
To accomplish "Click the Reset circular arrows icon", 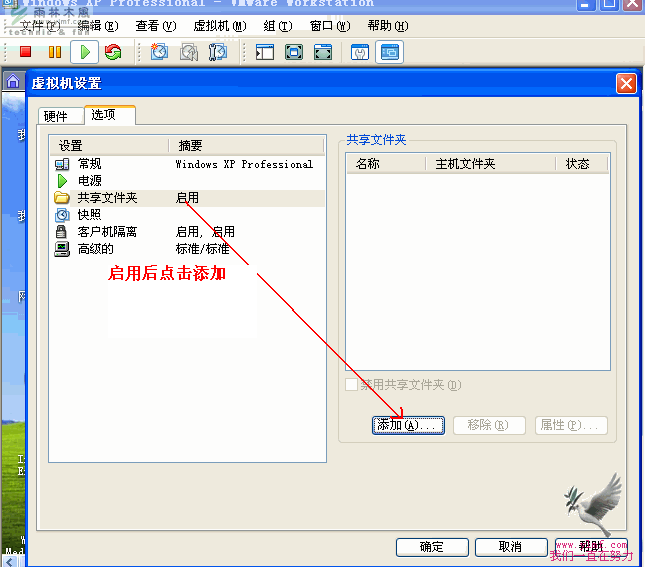I will [x=113, y=52].
